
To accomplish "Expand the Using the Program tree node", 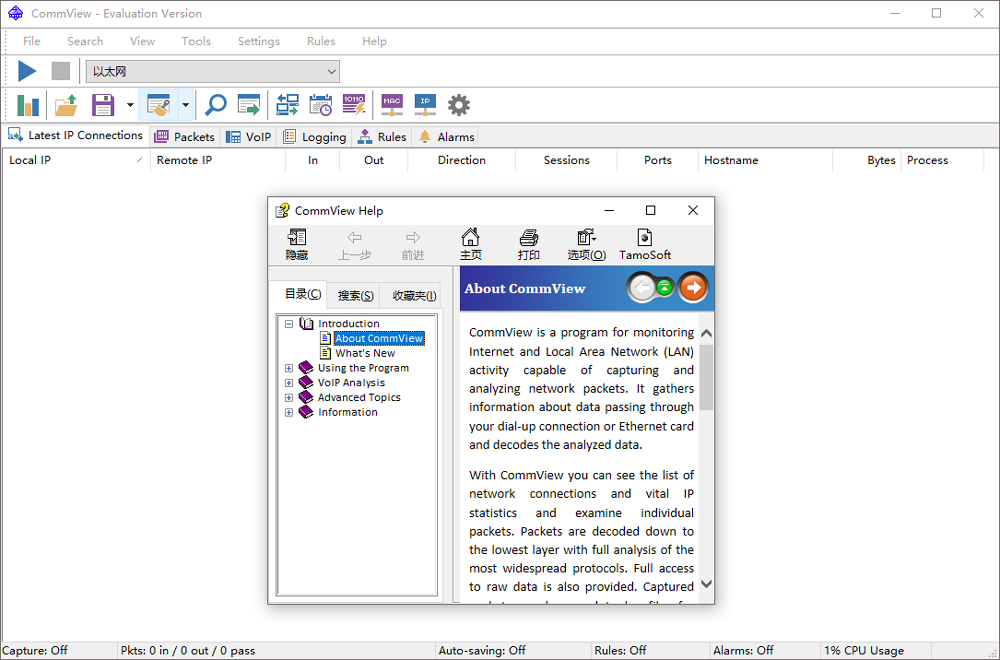I will [289, 368].
